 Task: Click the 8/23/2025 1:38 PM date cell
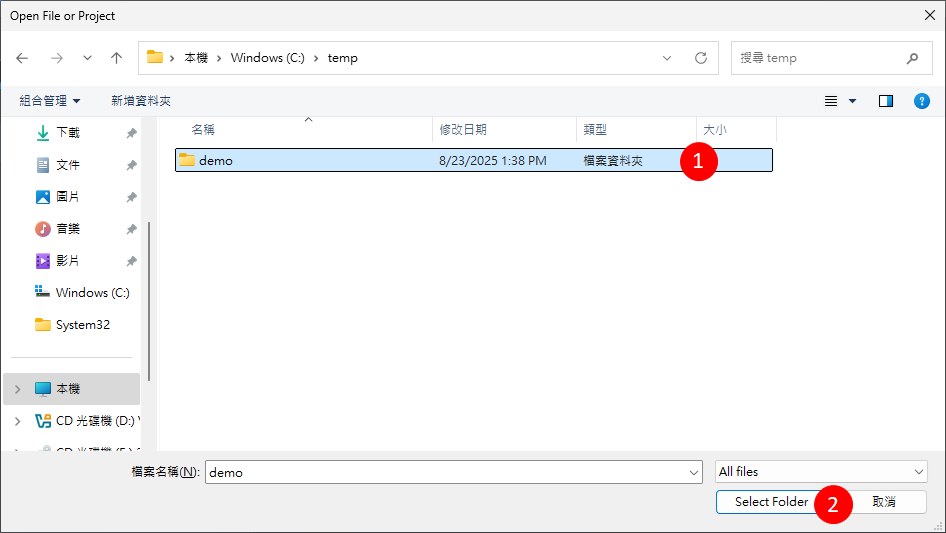(x=493, y=161)
